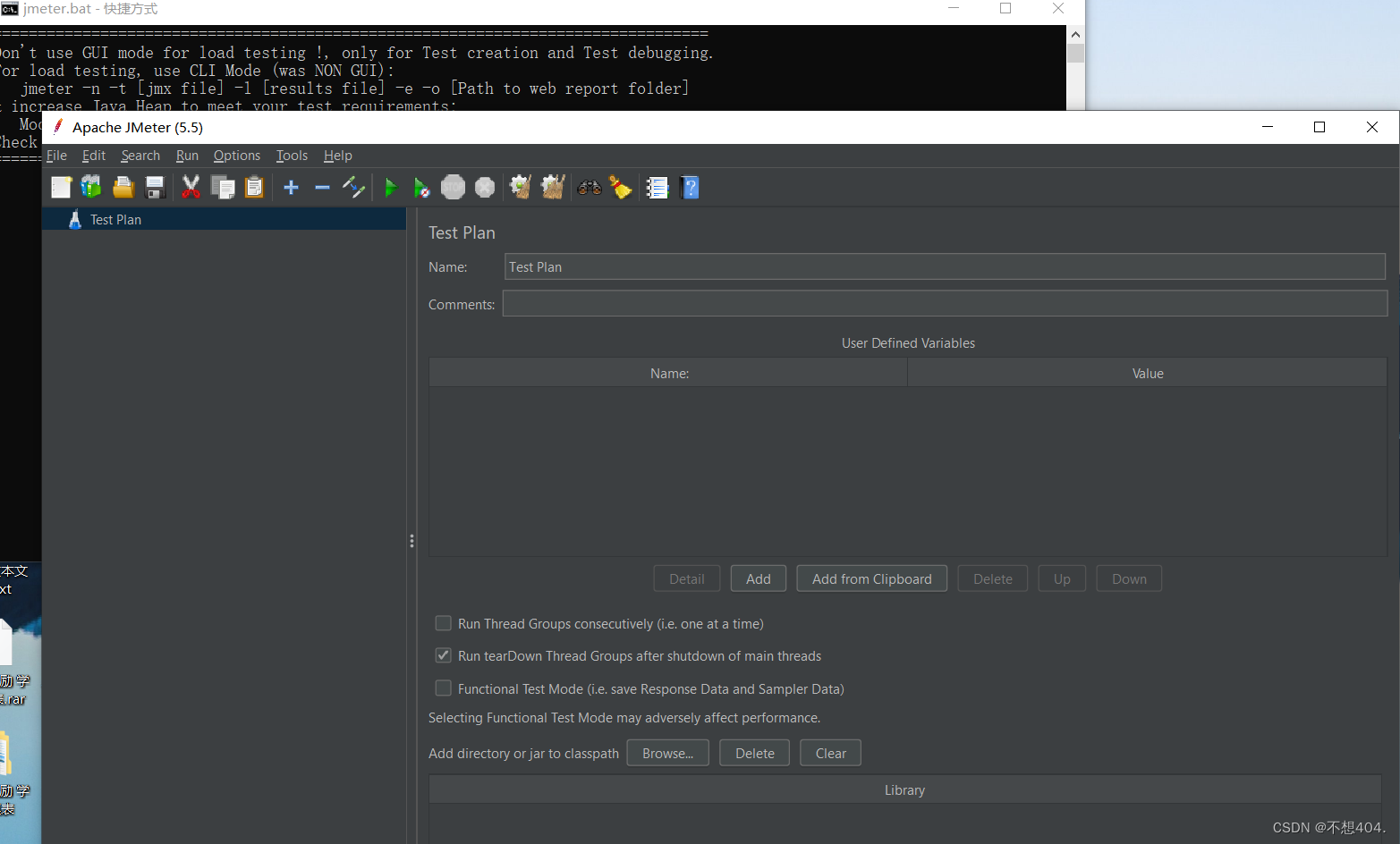Open the Help menu
The height and width of the screenshot is (844, 1400).
coord(338,156)
